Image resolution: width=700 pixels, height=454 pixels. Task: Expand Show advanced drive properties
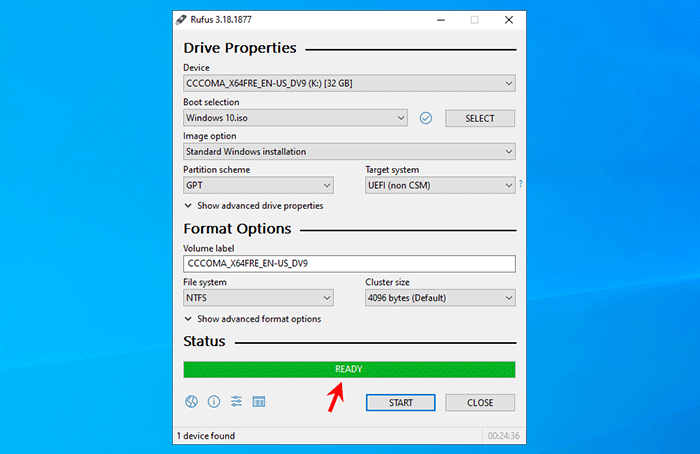(254, 206)
